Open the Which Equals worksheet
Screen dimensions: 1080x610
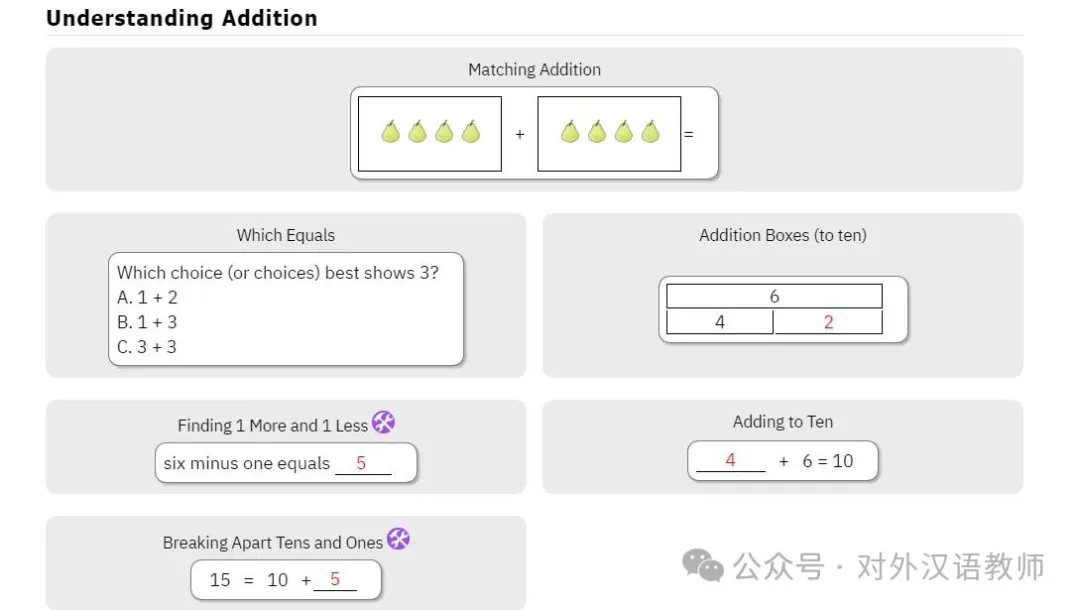tap(286, 235)
